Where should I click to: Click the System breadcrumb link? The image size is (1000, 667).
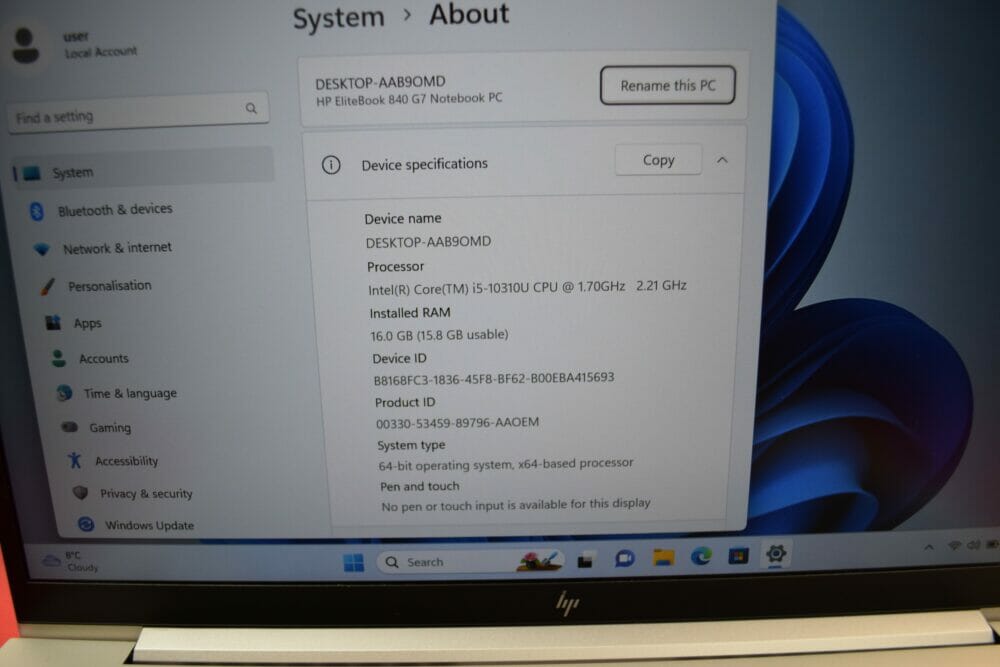339,17
